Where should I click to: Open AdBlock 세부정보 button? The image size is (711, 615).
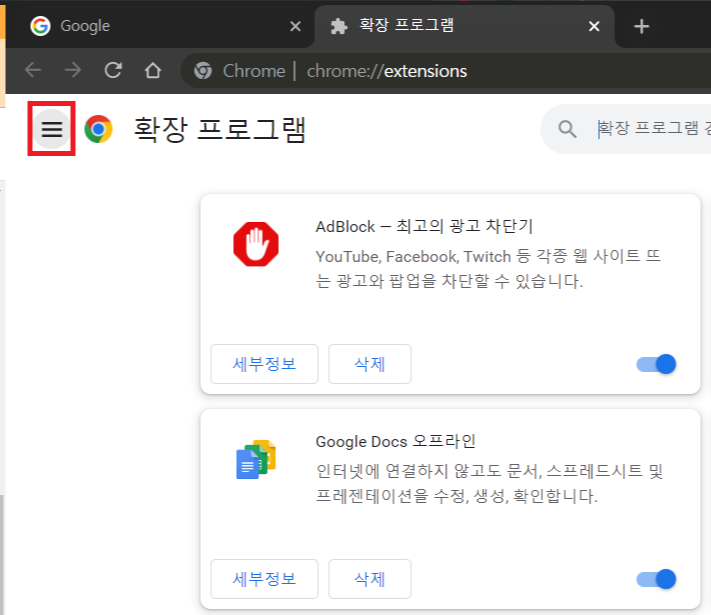point(264,364)
